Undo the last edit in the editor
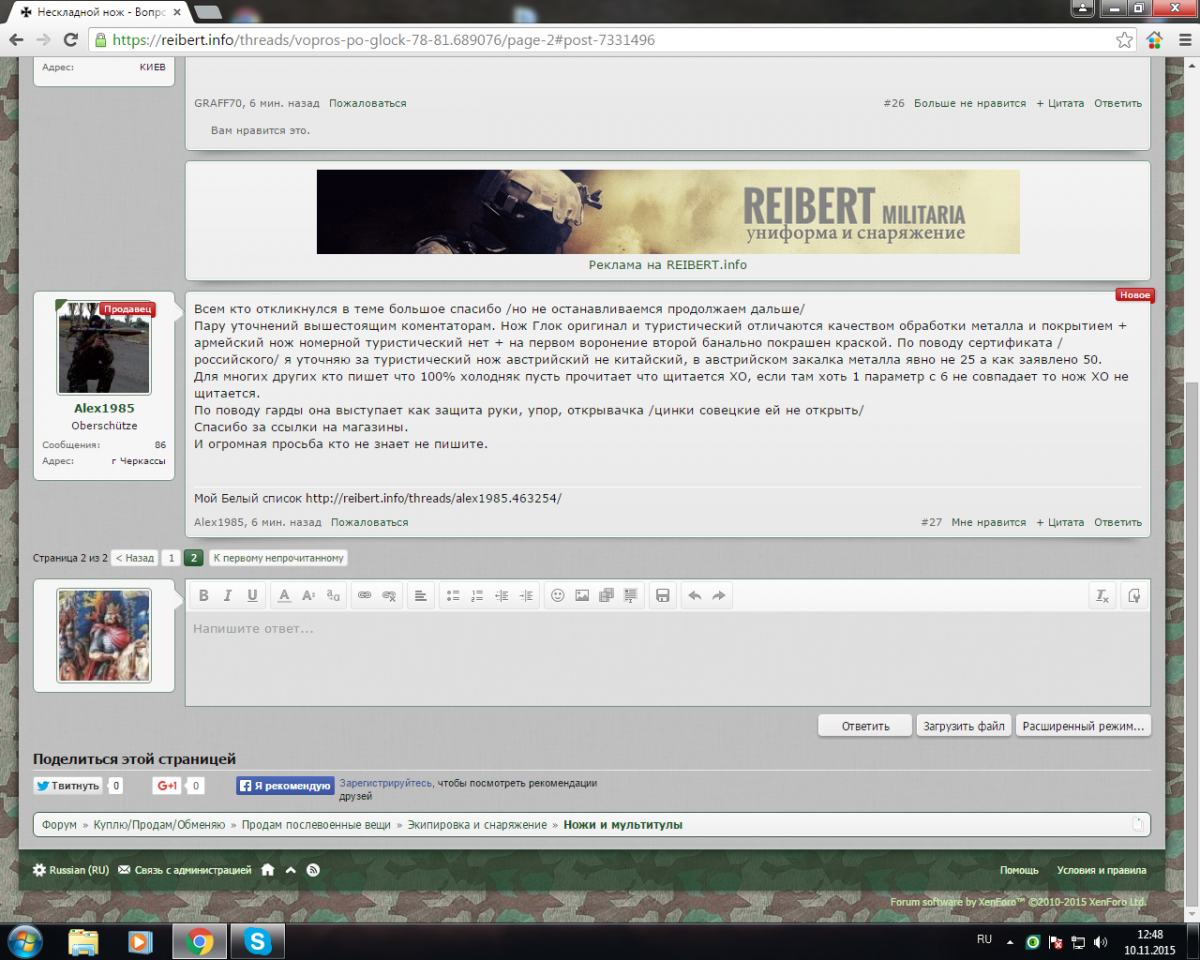This screenshot has width=1200, height=960. pos(695,596)
